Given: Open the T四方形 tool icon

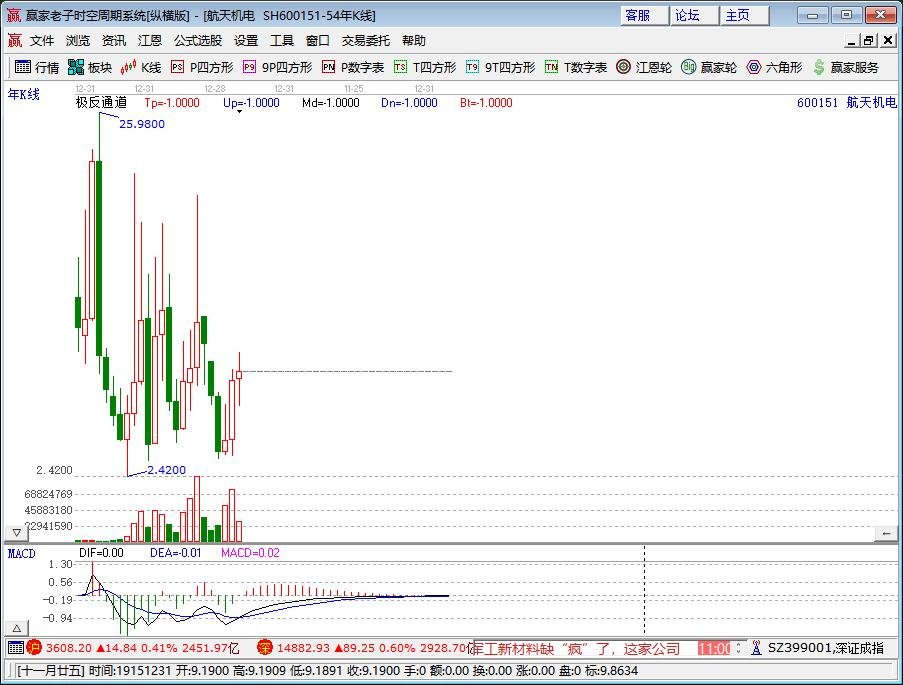Looking at the screenshot, I should pos(400,67).
